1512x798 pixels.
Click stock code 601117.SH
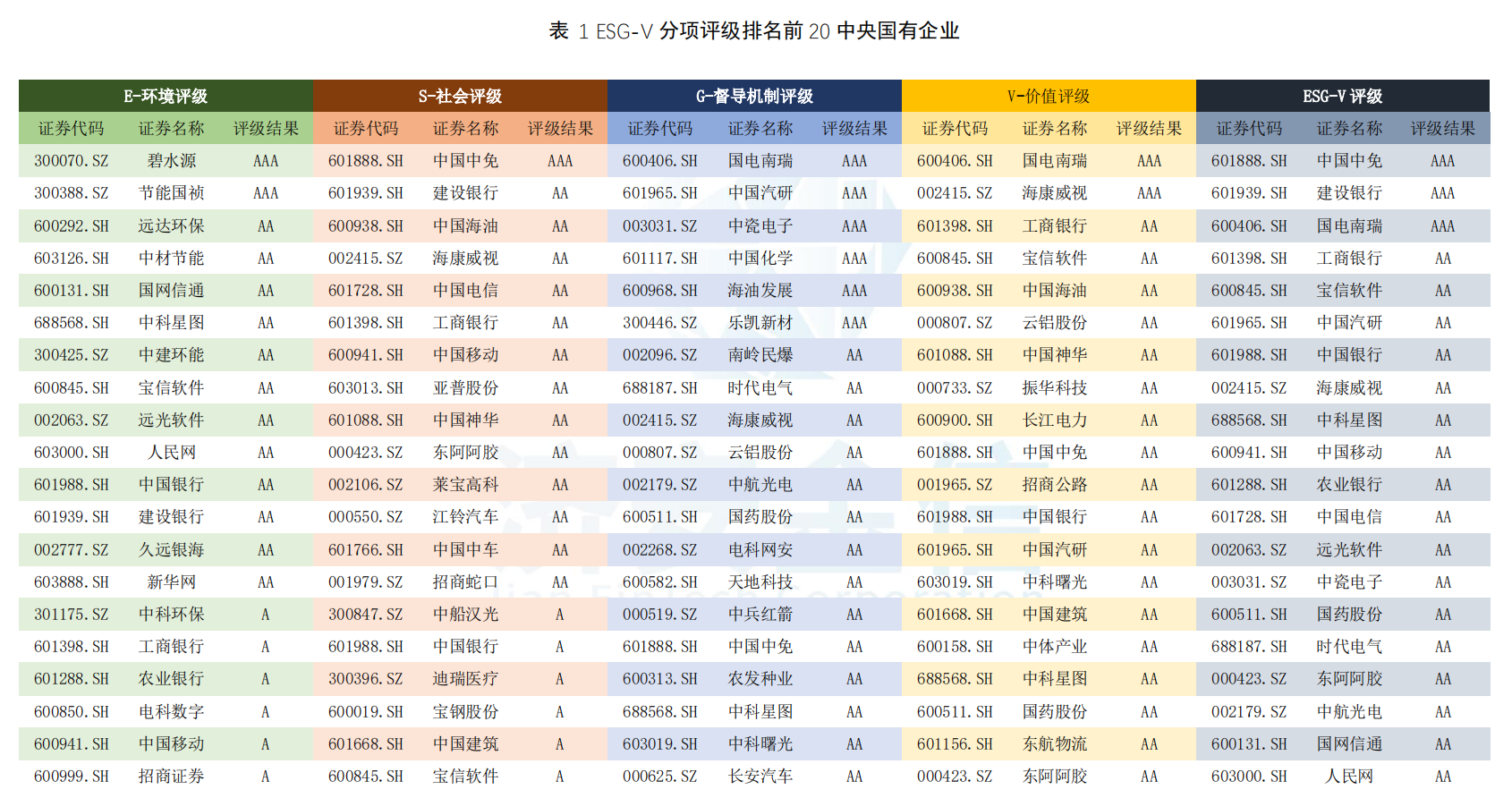pyautogui.click(x=660, y=259)
